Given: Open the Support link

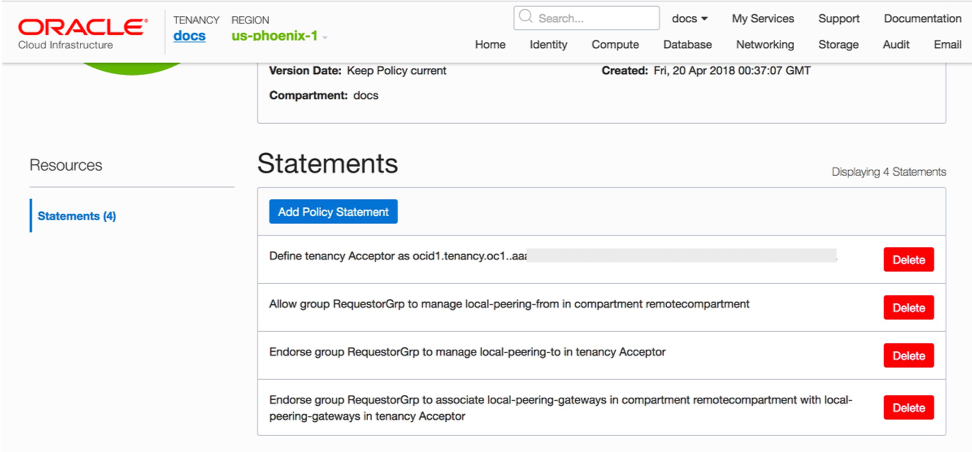Looking at the screenshot, I should (x=838, y=18).
